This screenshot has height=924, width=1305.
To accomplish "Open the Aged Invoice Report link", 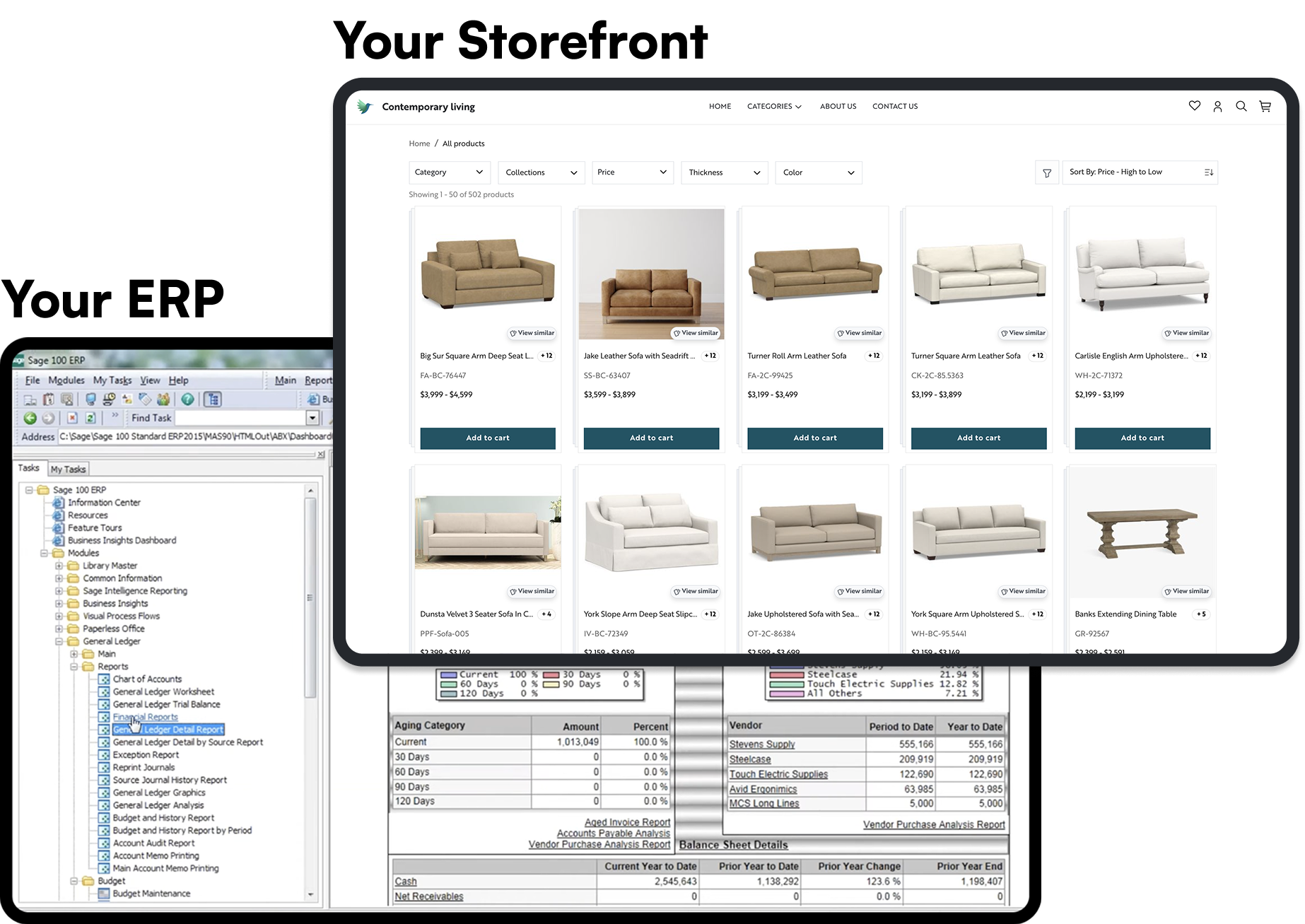I will tap(627, 822).
